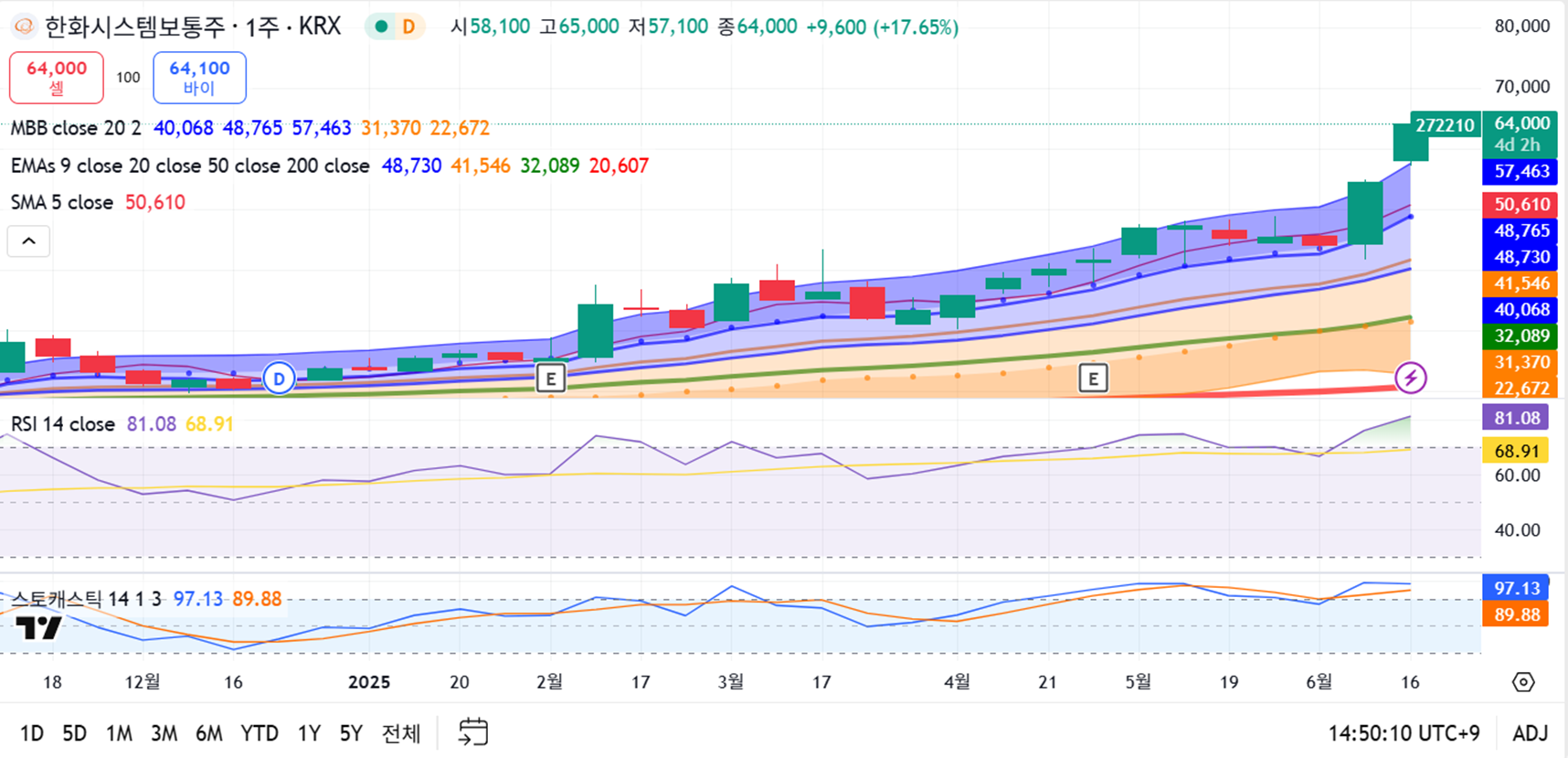Click the +9,600 (+17.65%) change value
This screenshot has height=758, width=1568.
(x=882, y=27)
